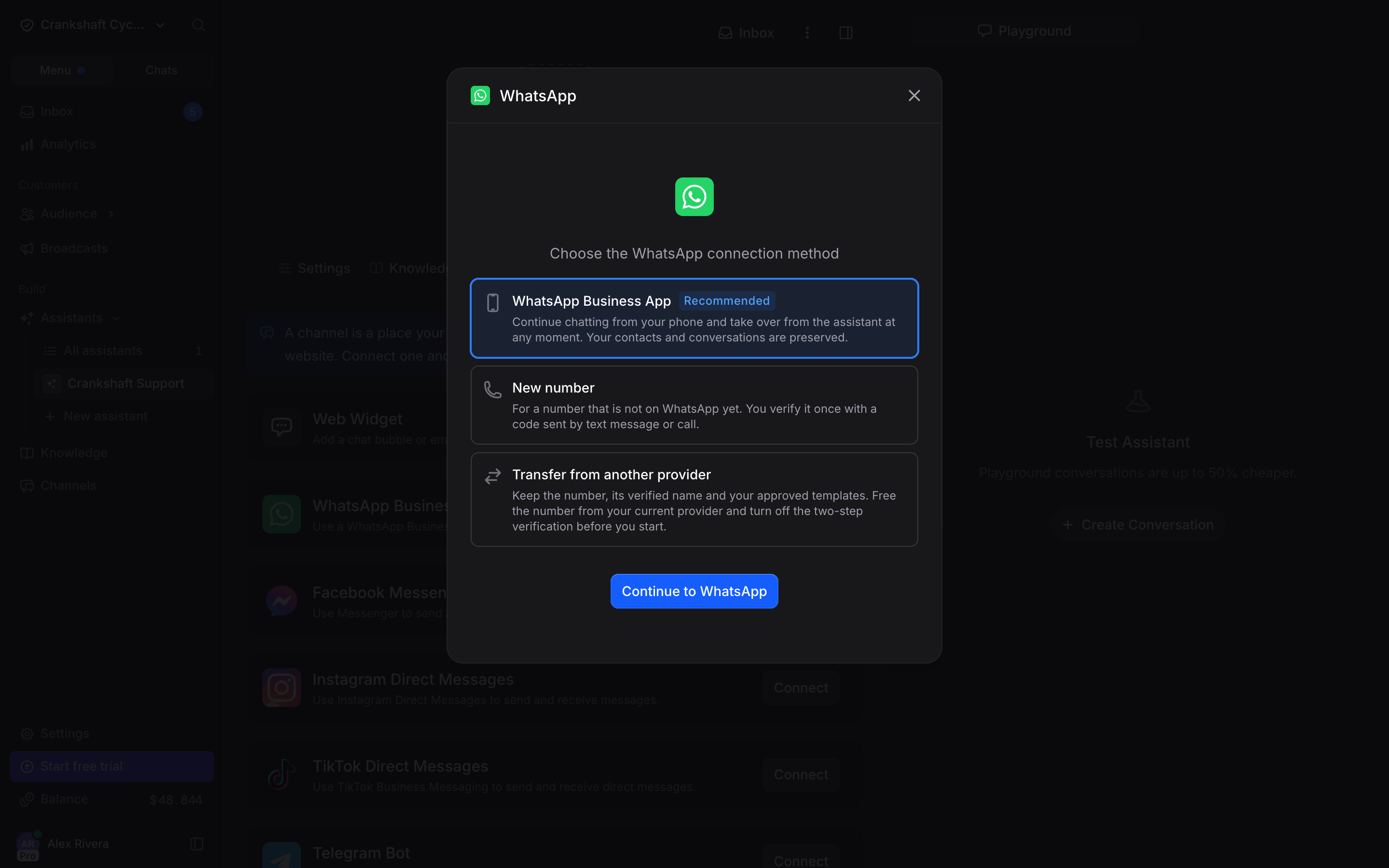Click the Settings gear icon in sidebar

coord(27,734)
